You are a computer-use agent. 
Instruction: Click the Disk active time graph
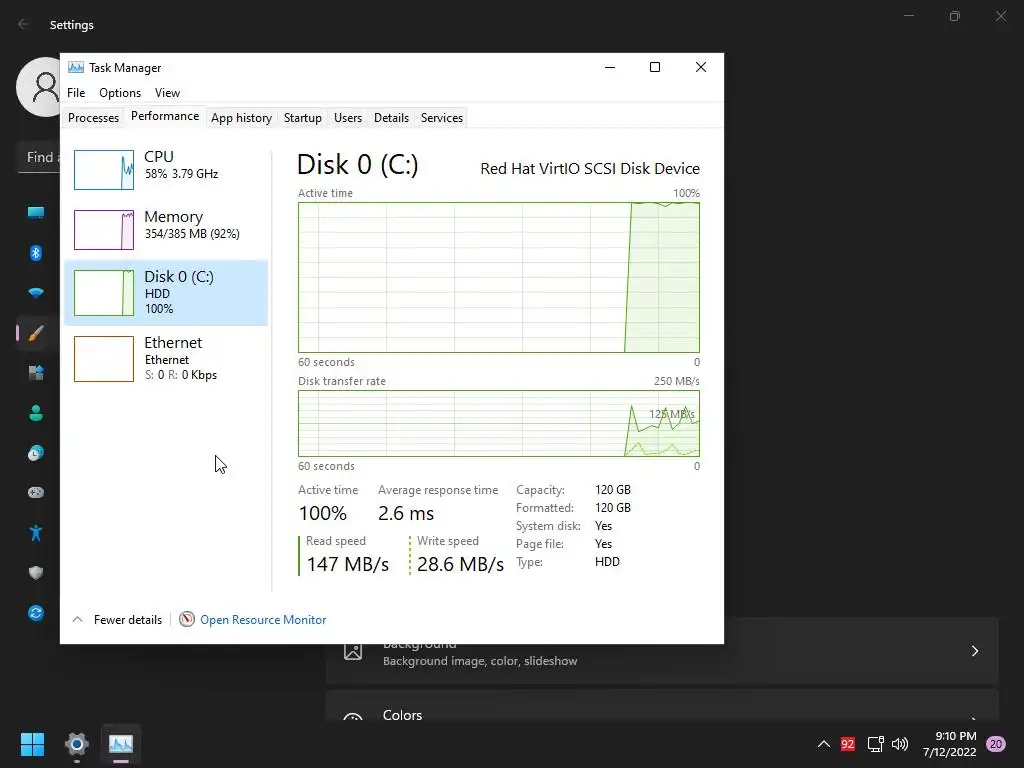pos(499,278)
